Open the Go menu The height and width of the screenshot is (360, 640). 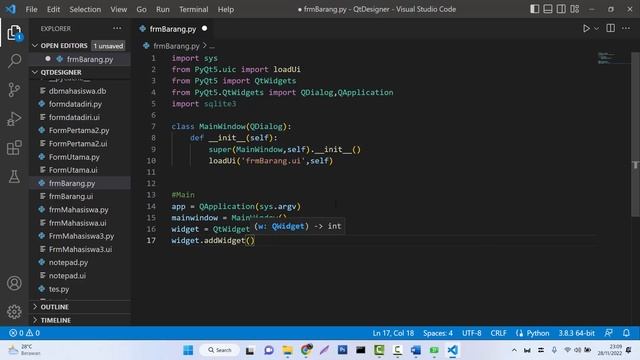pyautogui.click(x=141, y=9)
